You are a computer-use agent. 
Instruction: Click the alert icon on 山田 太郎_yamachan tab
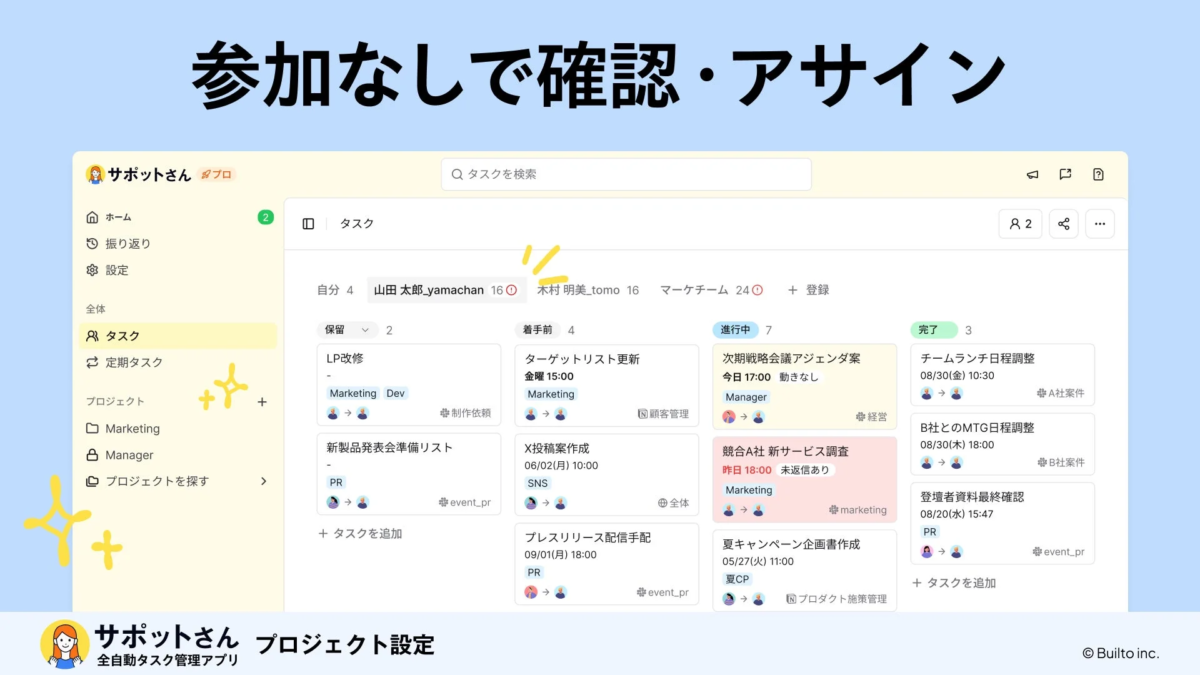(510, 289)
